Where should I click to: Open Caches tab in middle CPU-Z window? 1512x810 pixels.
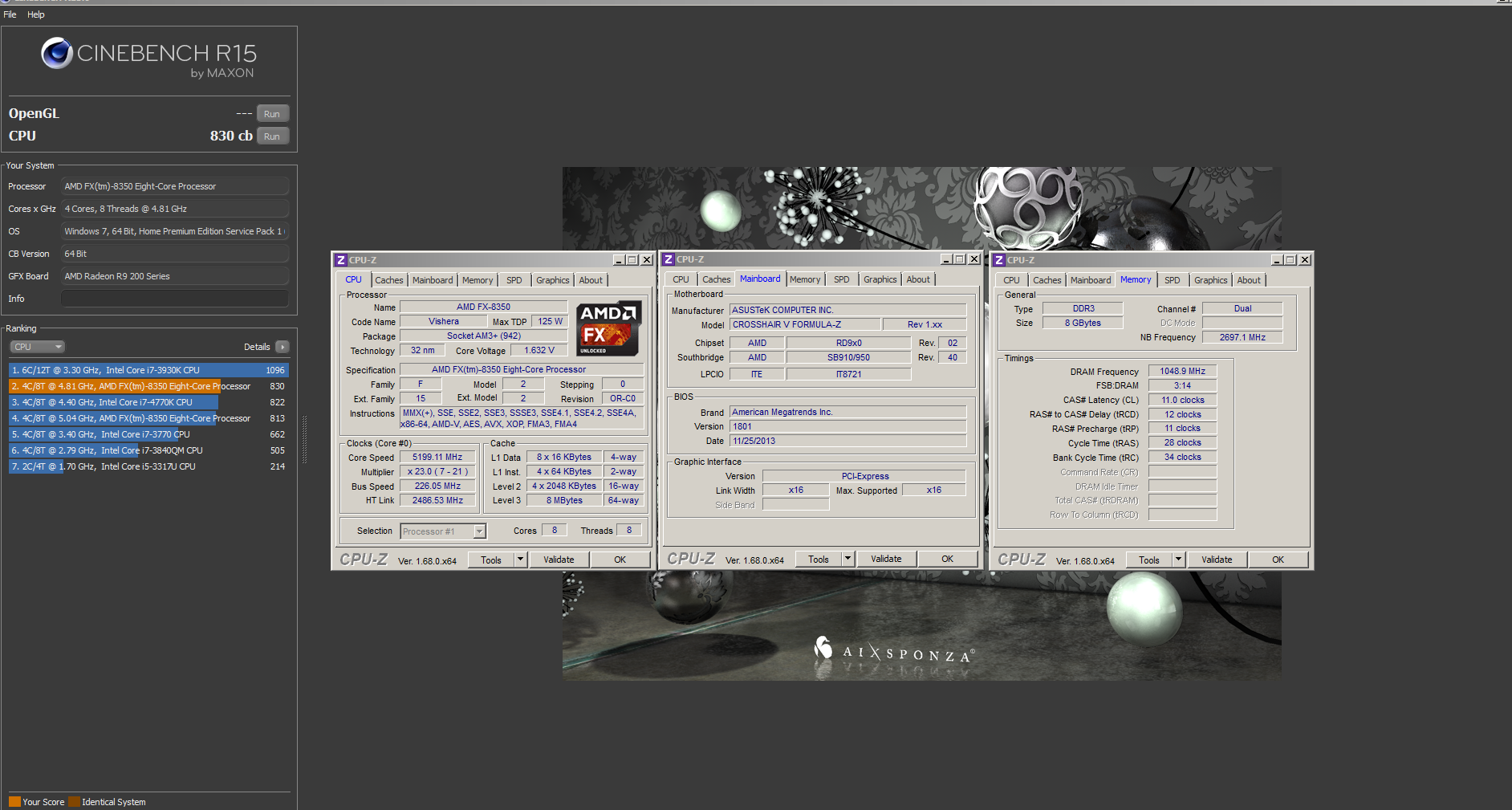coord(717,279)
